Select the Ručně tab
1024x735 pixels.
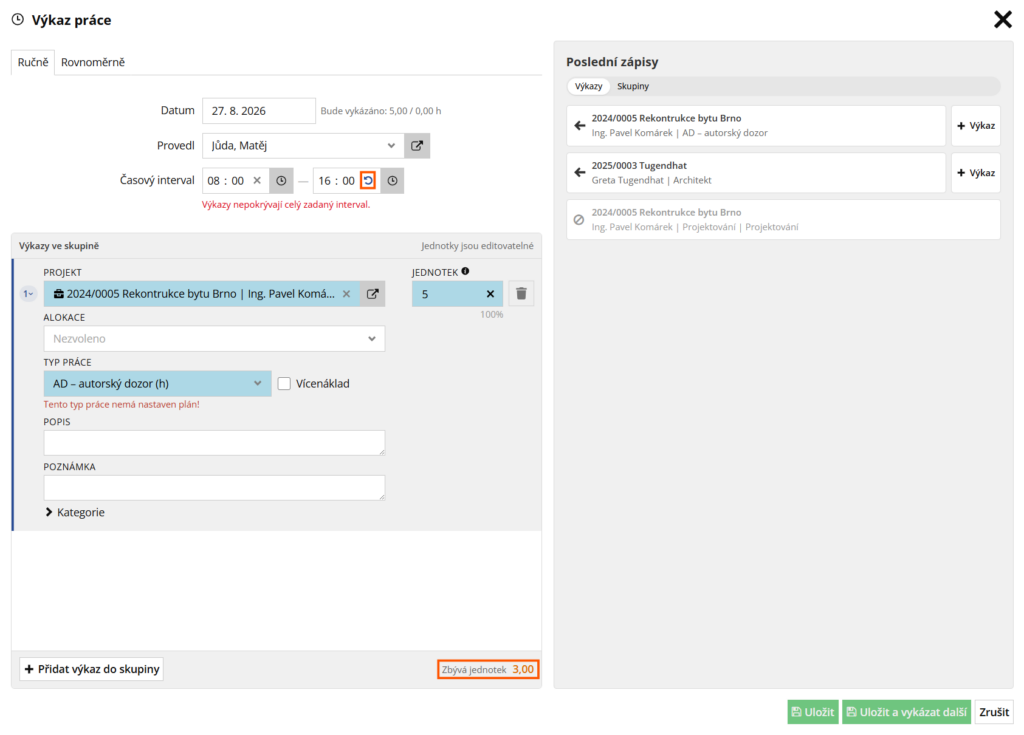click(x=33, y=62)
